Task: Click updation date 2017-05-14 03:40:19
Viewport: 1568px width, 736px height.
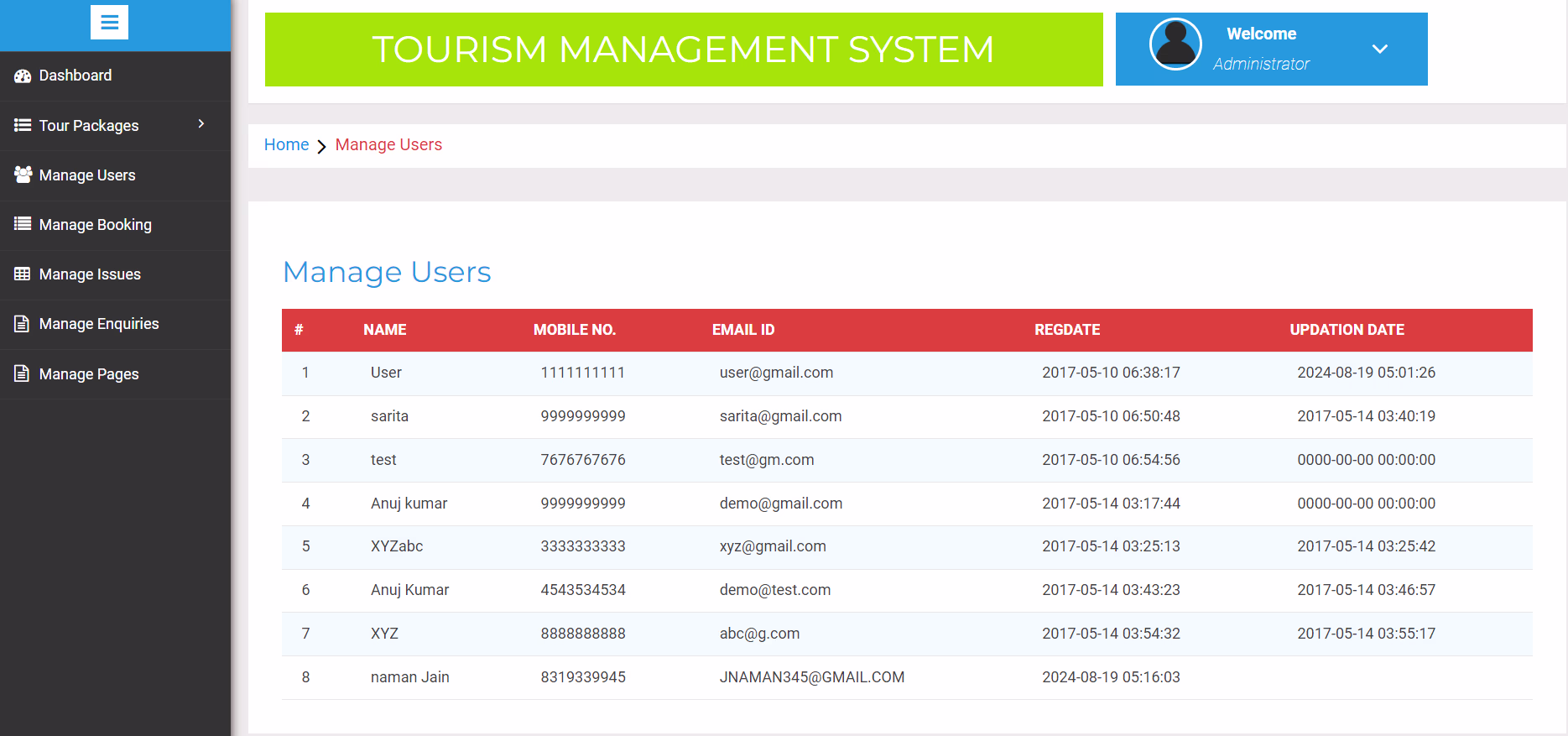Action: coord(1366,416)
